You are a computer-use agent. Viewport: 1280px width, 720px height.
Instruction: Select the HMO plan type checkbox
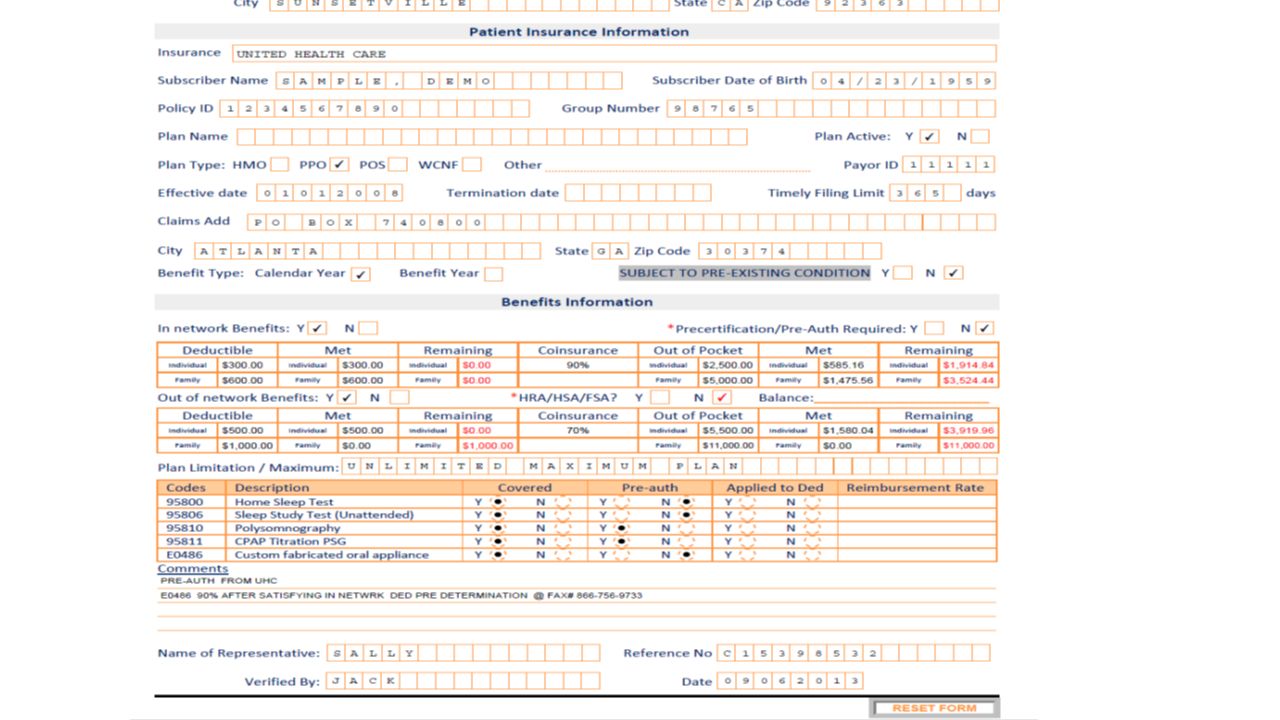point(280,164)
